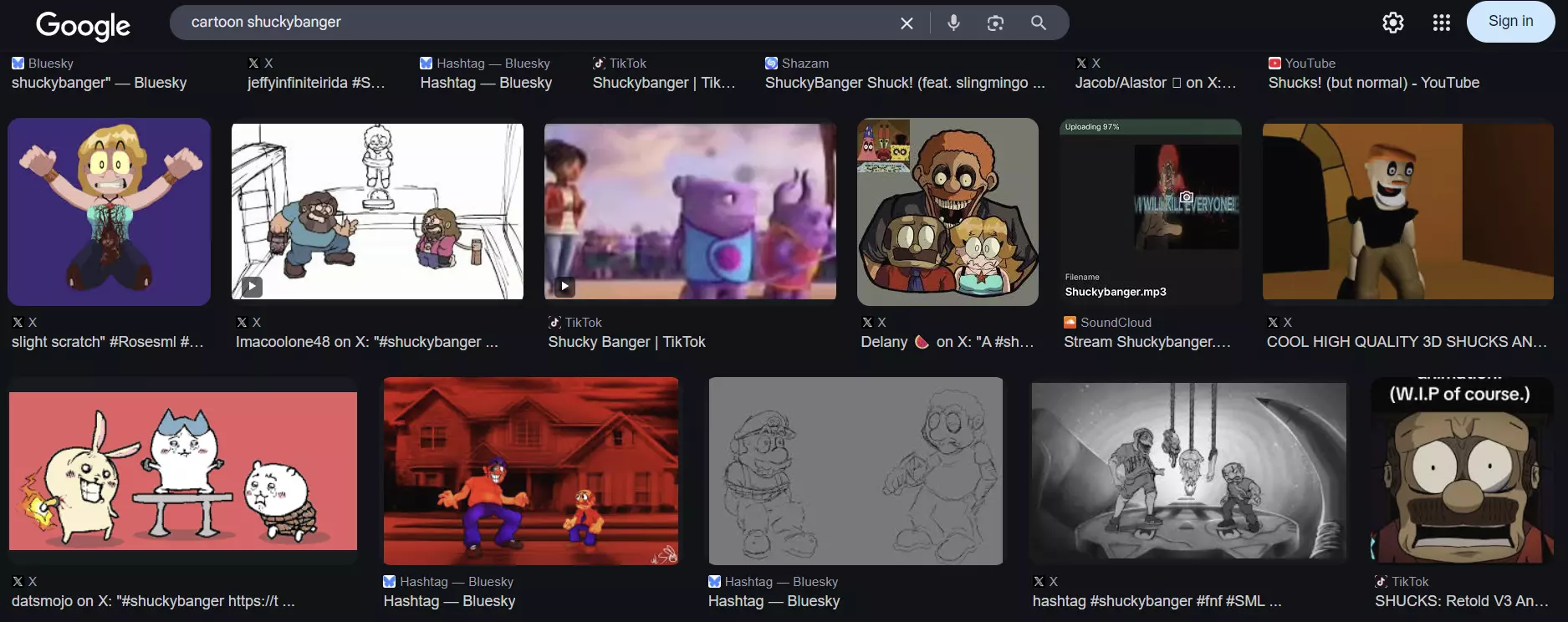Open 'COOL HIGH QUALITY 3D SHUCKS' caption

tap(1407, 342)
